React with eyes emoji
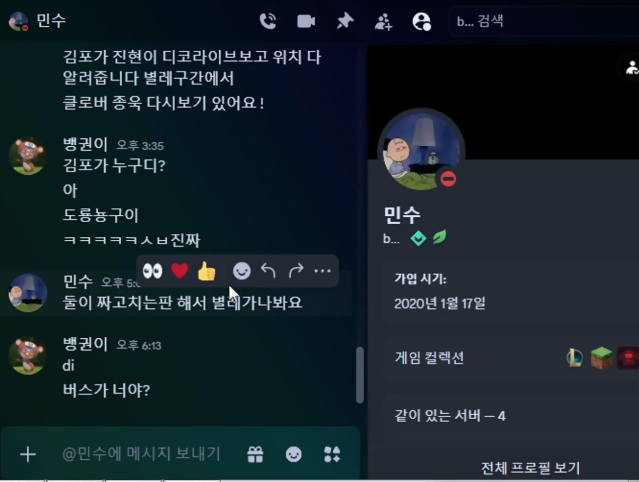Screen dimensions: 639x482 (152, 271)
